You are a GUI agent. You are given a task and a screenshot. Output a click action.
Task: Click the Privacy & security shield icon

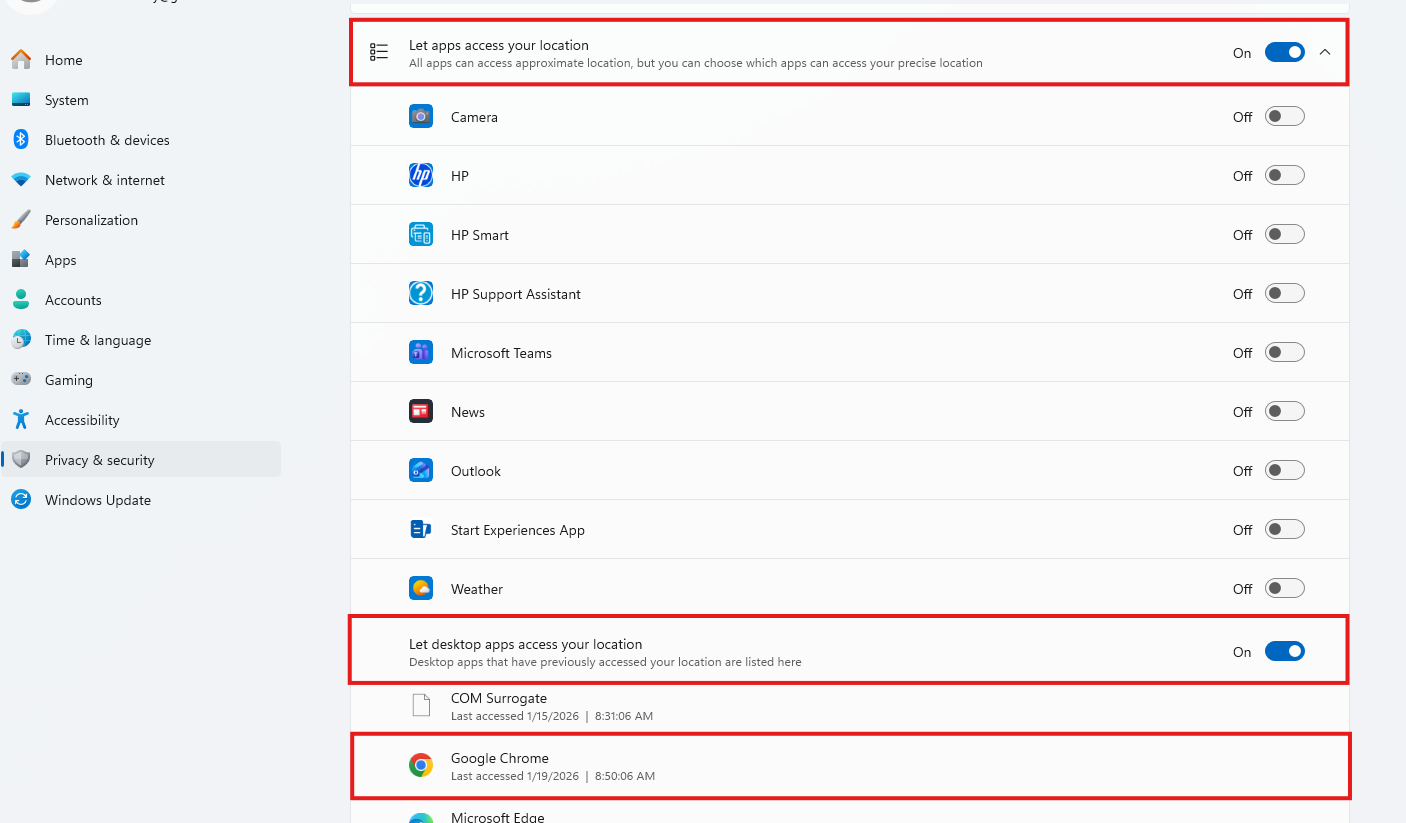pyautogui.click(x=21, y=460)
